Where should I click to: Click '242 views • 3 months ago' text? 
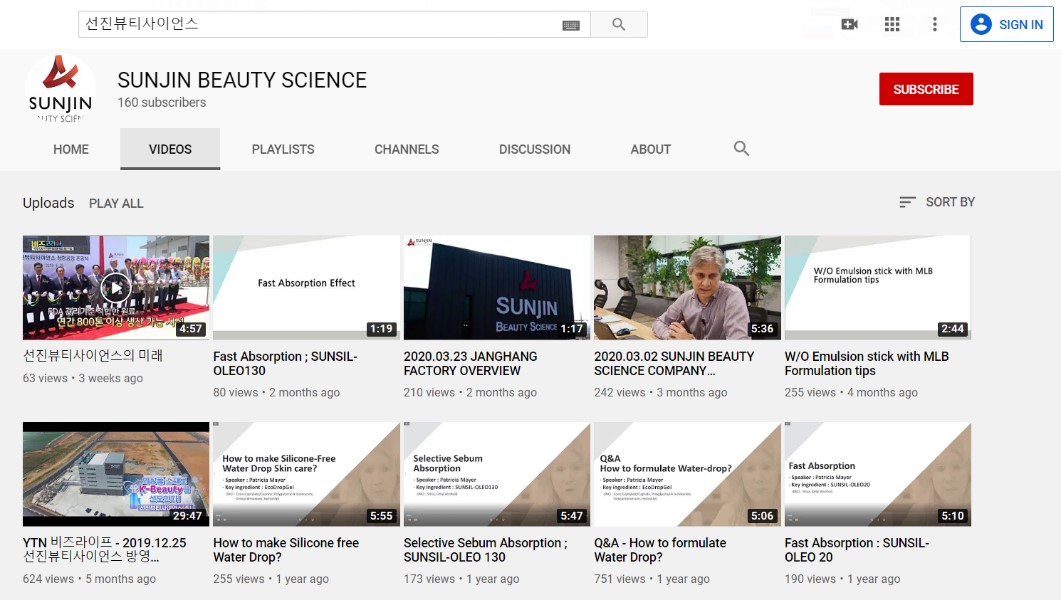(x=660, y=392)
